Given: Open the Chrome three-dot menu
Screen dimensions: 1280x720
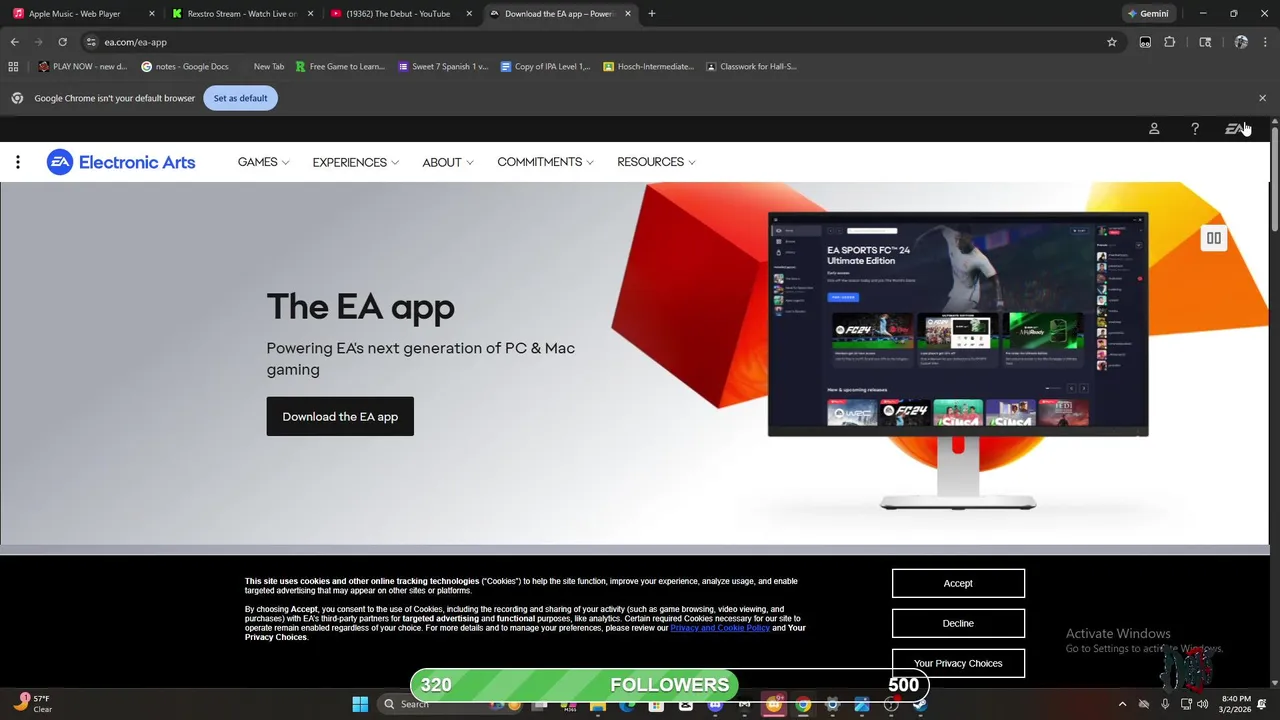Looking at the screenshot, I should pos(1265,42).
